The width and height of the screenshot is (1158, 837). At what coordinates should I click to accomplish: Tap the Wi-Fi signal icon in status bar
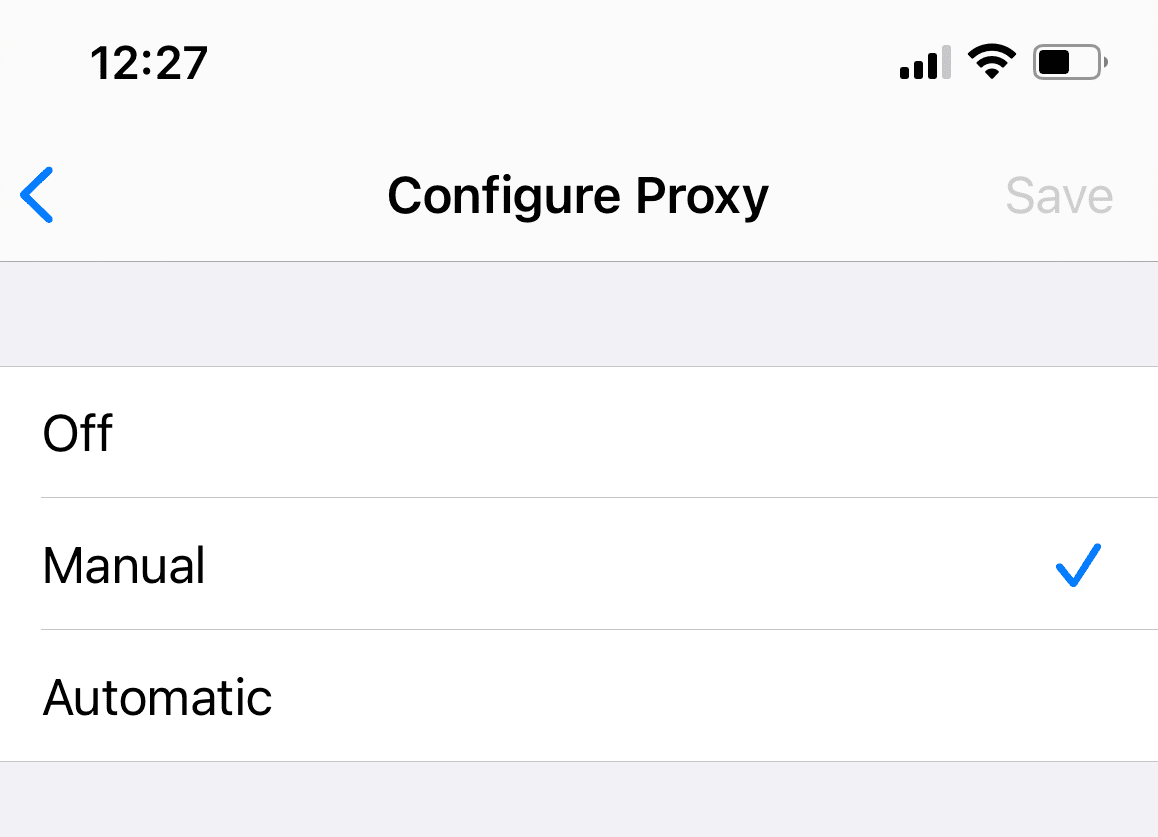992,61
